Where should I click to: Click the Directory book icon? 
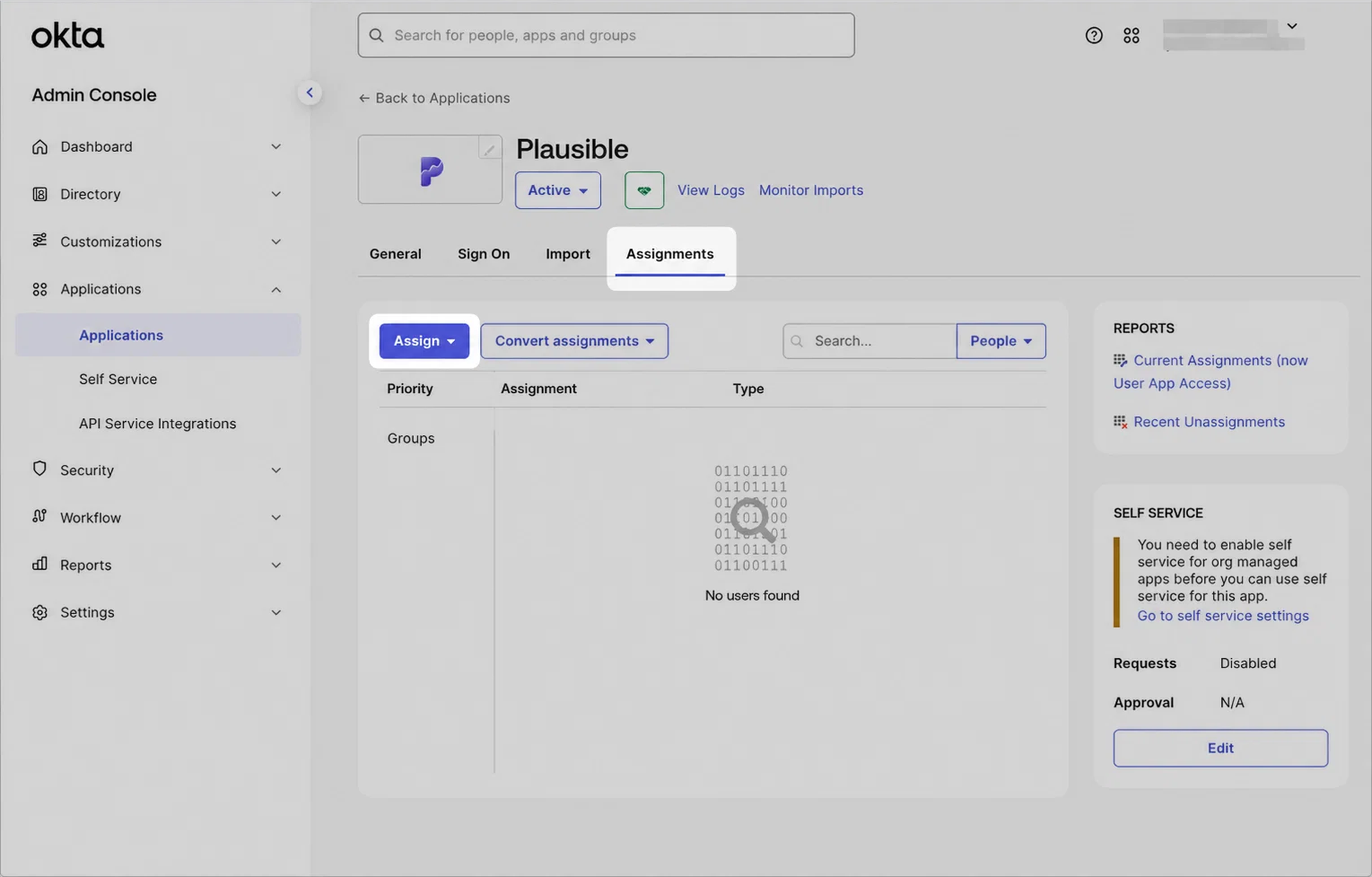coord(39,194)
